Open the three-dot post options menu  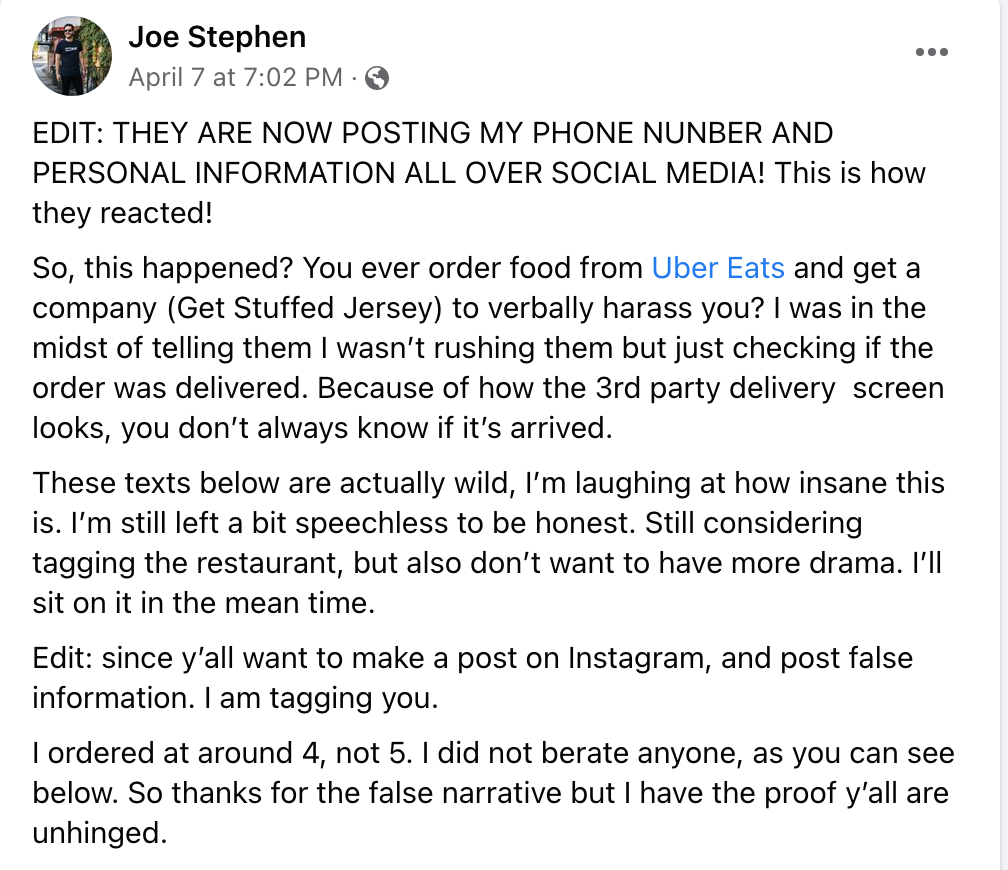click(931, 52)
